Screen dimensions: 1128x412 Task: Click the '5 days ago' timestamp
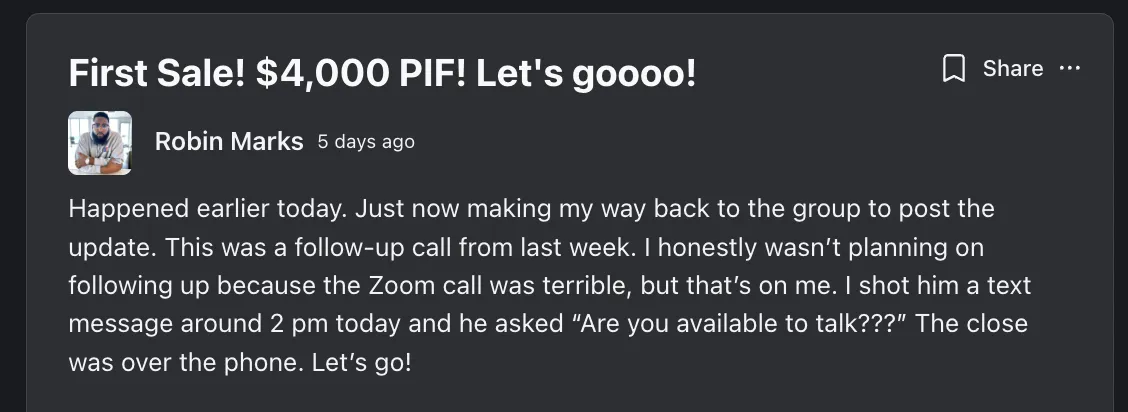pos(366,142)
